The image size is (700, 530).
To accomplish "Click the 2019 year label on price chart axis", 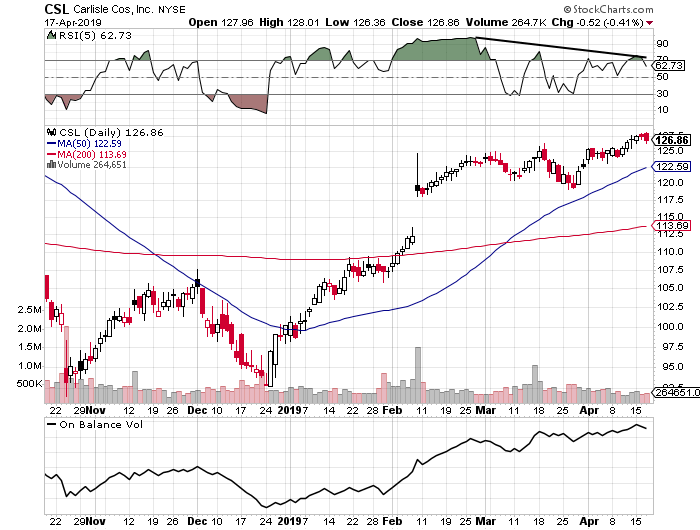I will click(x=290, y=410).
